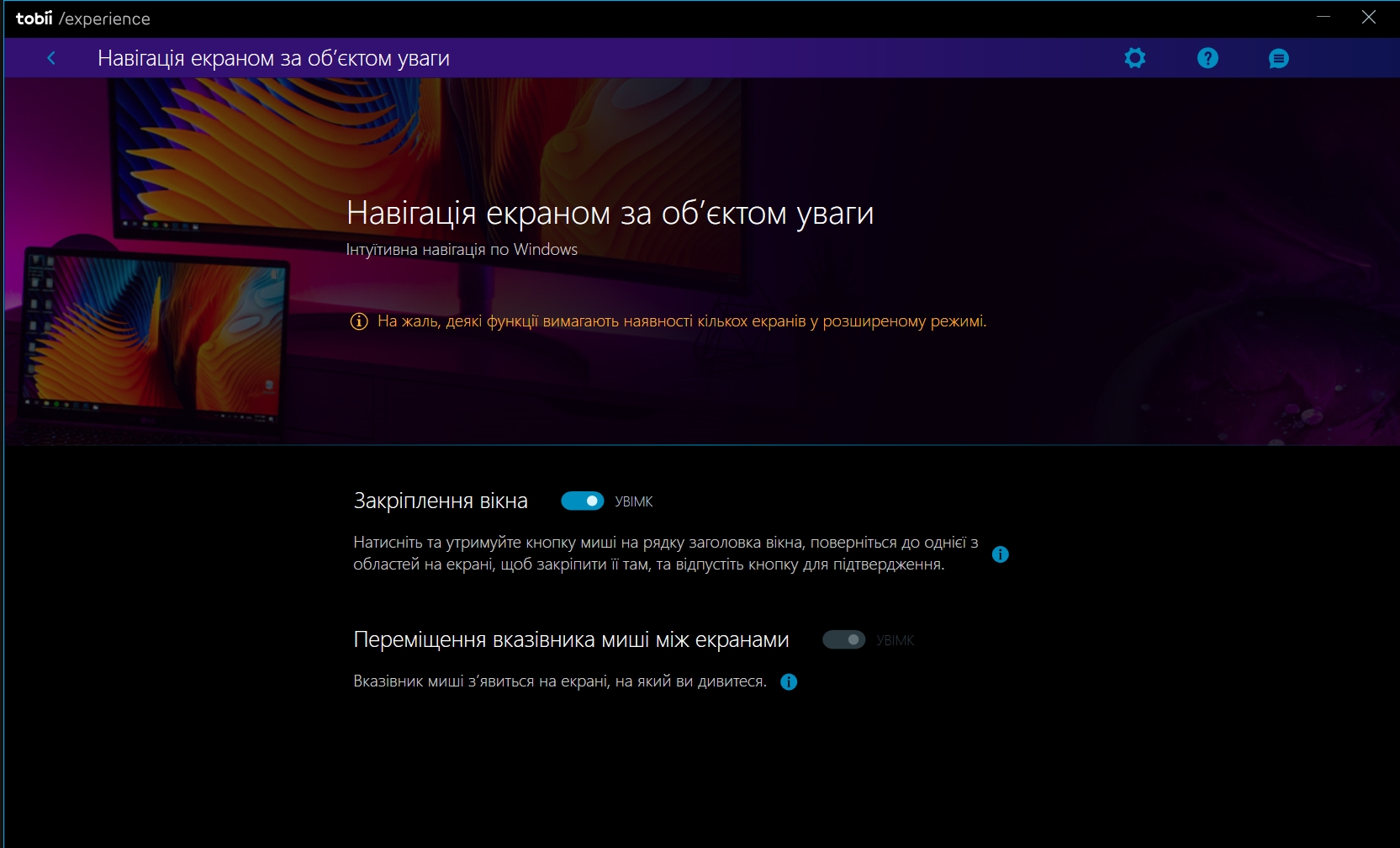Click info icon beside mouse pointer description

coord(789,682)
